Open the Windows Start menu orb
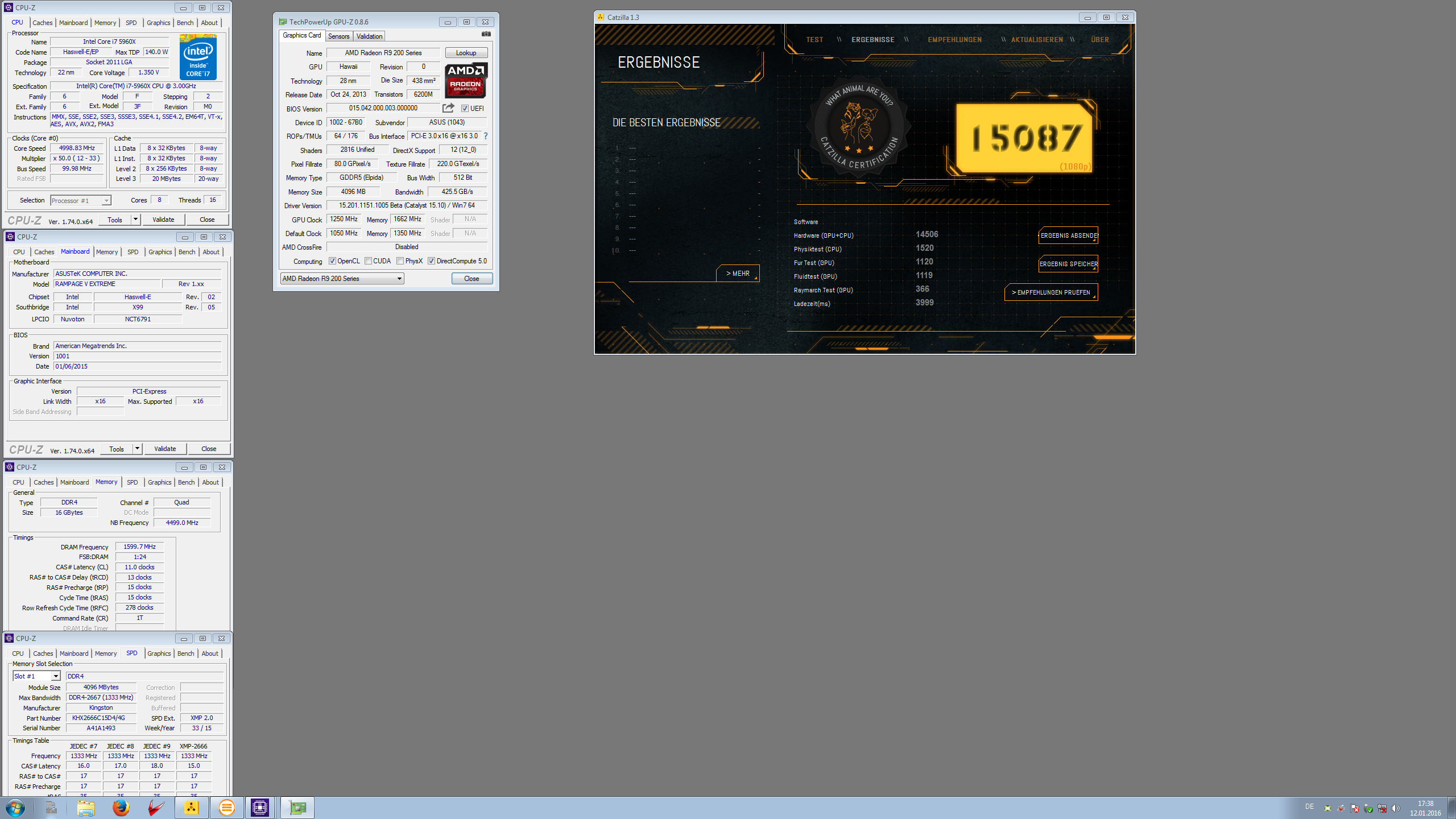 click(x=15, y=808)
